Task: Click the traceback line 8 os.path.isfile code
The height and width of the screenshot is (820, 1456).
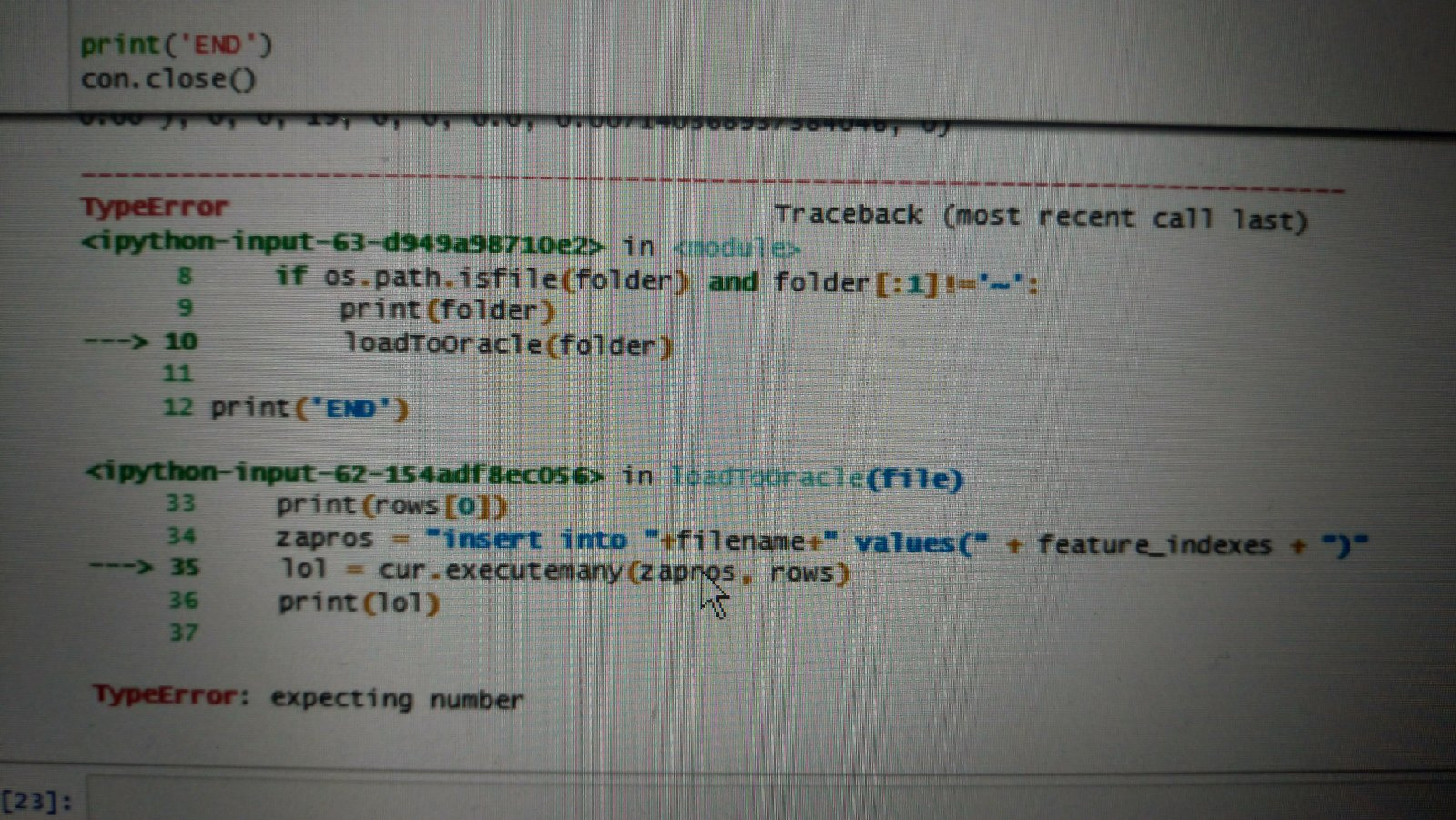Action: 657,280
